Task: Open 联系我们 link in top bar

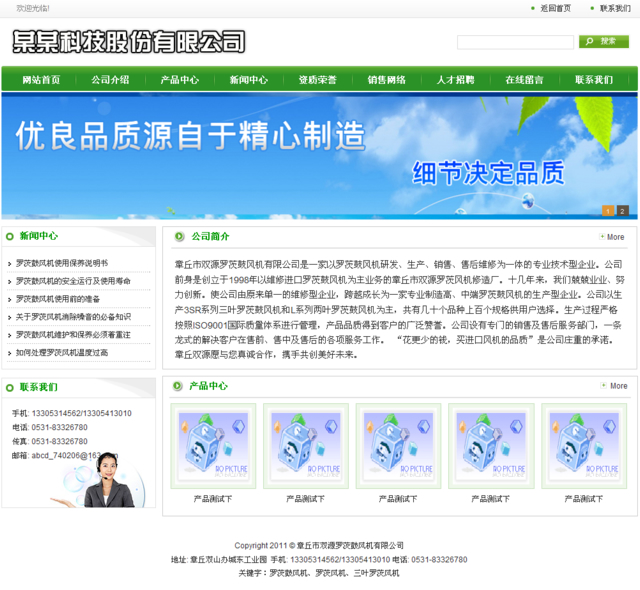Action: point(615,8)
